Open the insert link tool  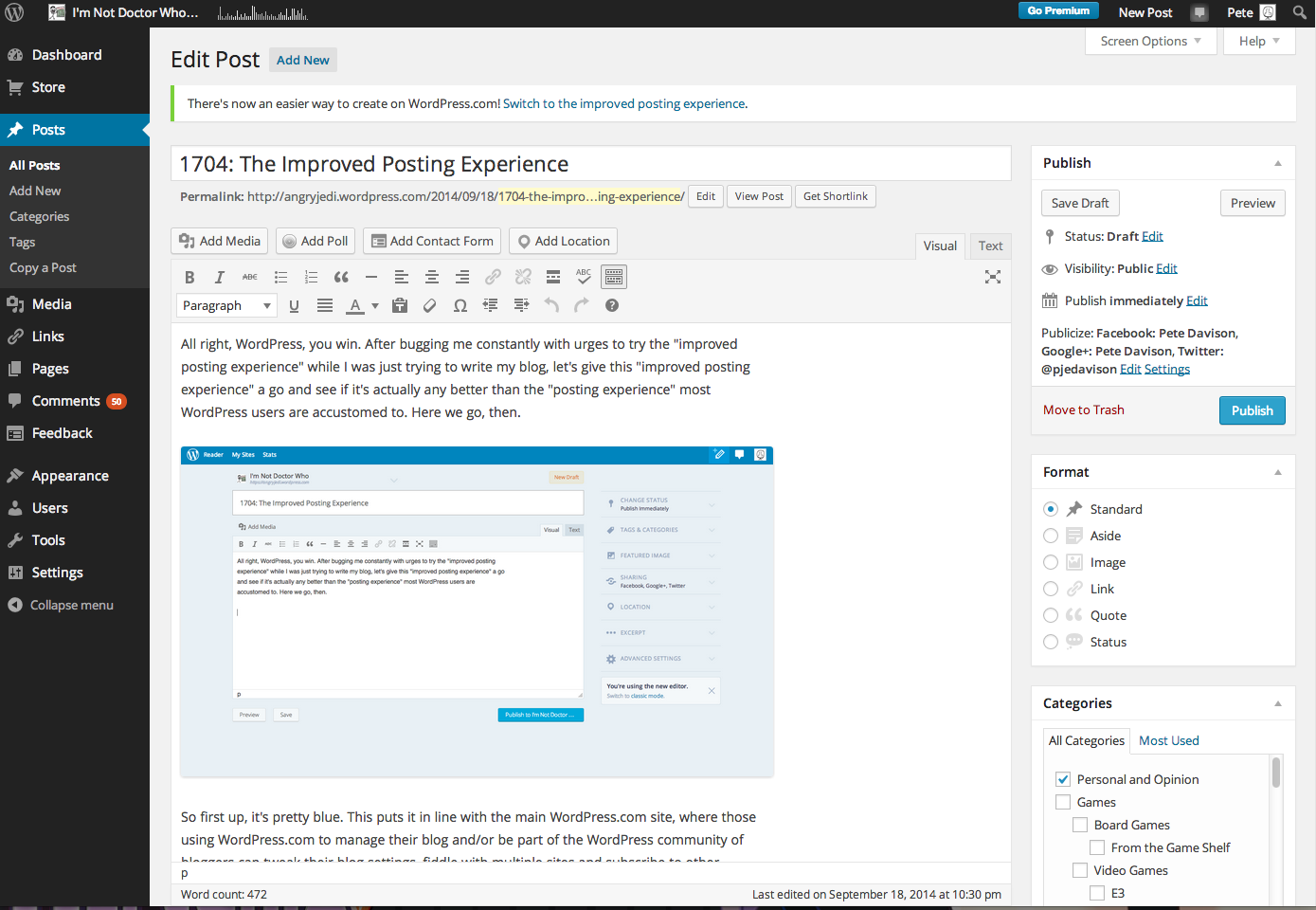point(493,276)
